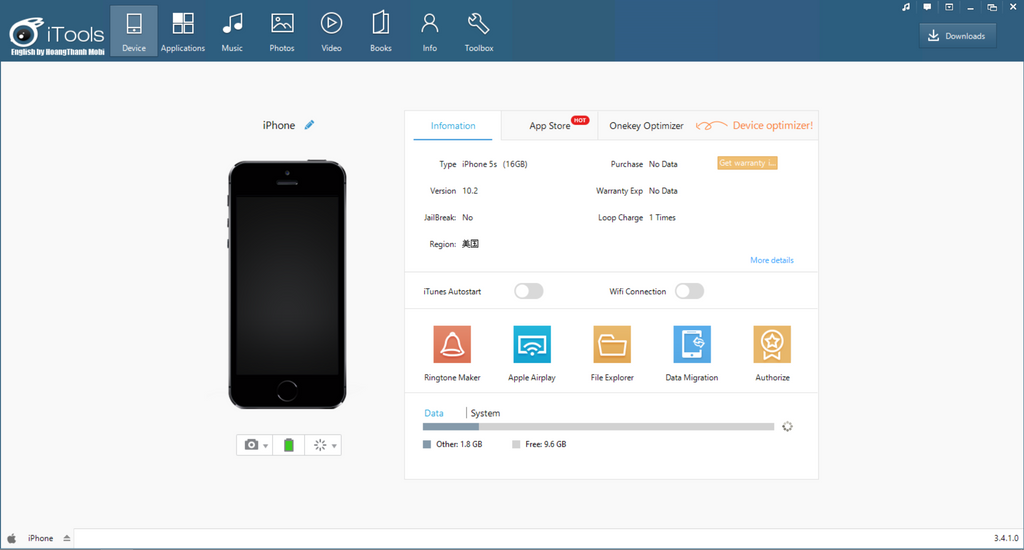Click the iPhone device name text
1024x550 pixels.
[x=279, y=125]
